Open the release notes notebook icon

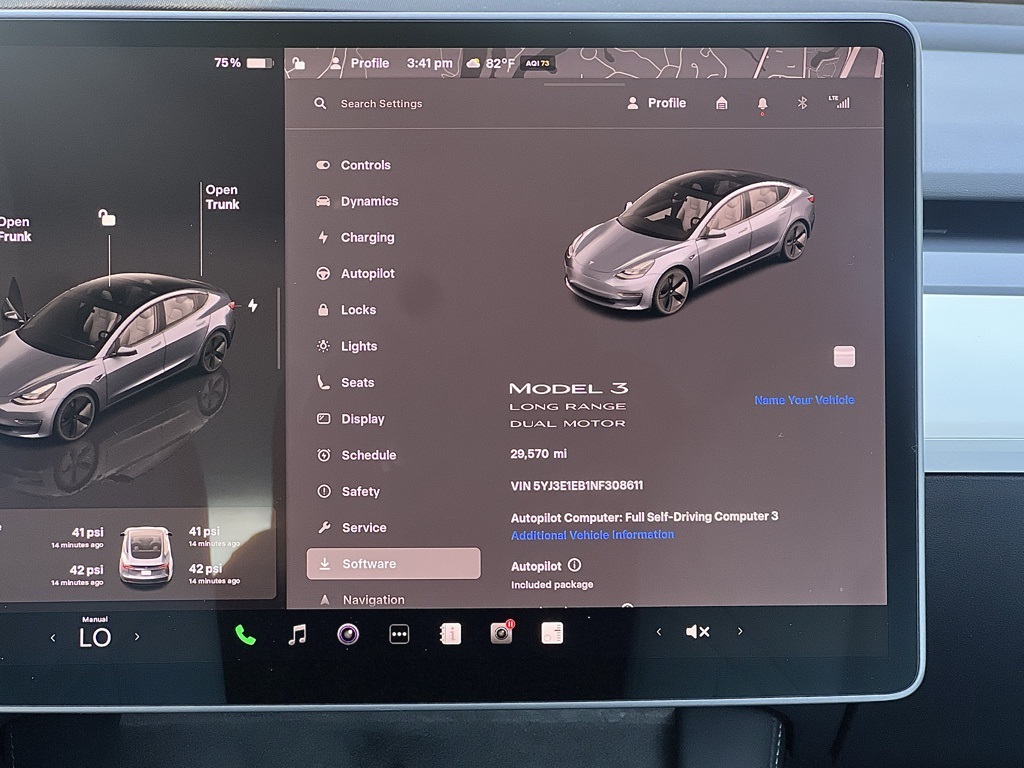point(552,633)
